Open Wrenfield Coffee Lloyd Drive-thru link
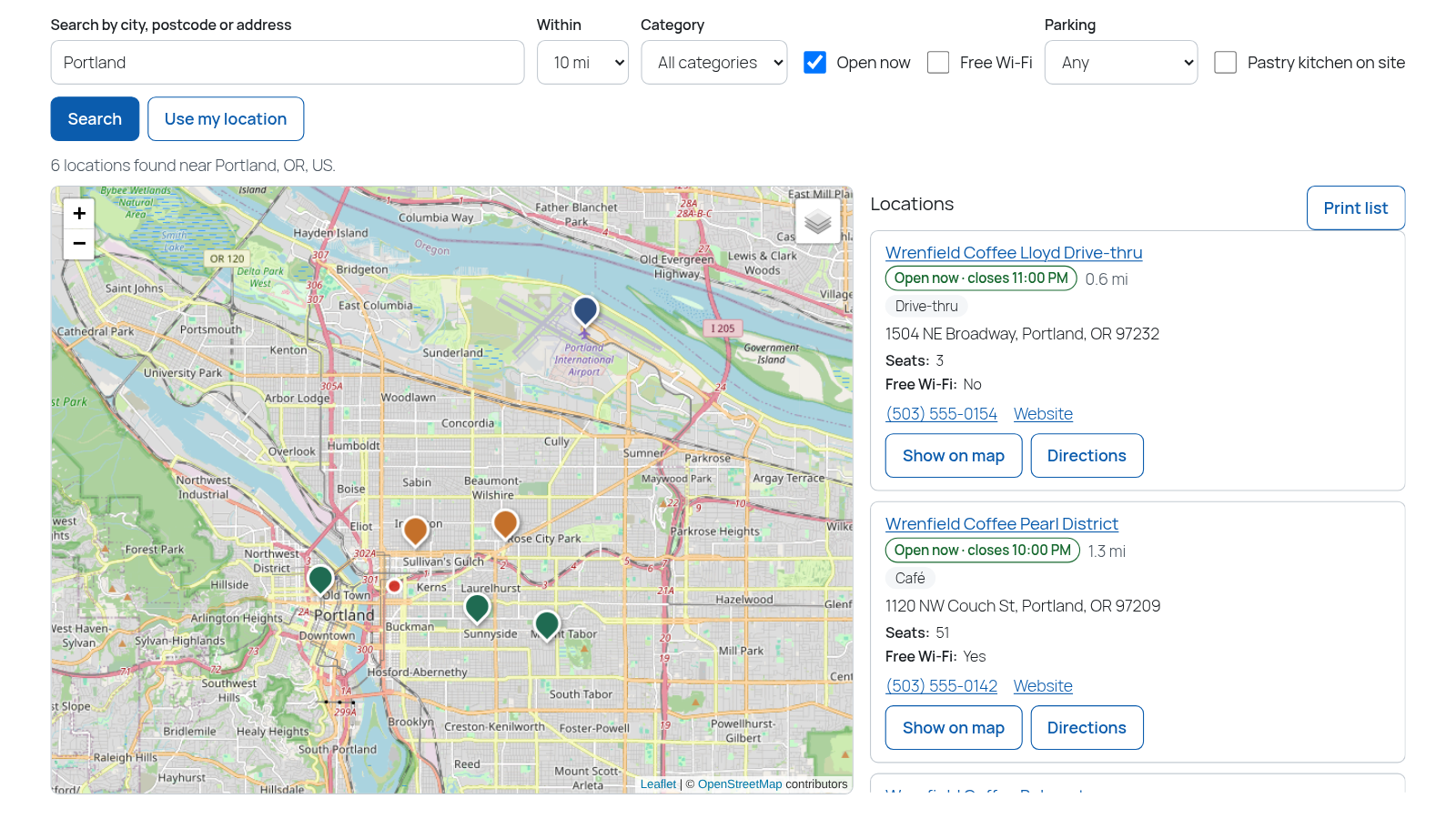The image size is (1456, 819). pos(1014,252)
